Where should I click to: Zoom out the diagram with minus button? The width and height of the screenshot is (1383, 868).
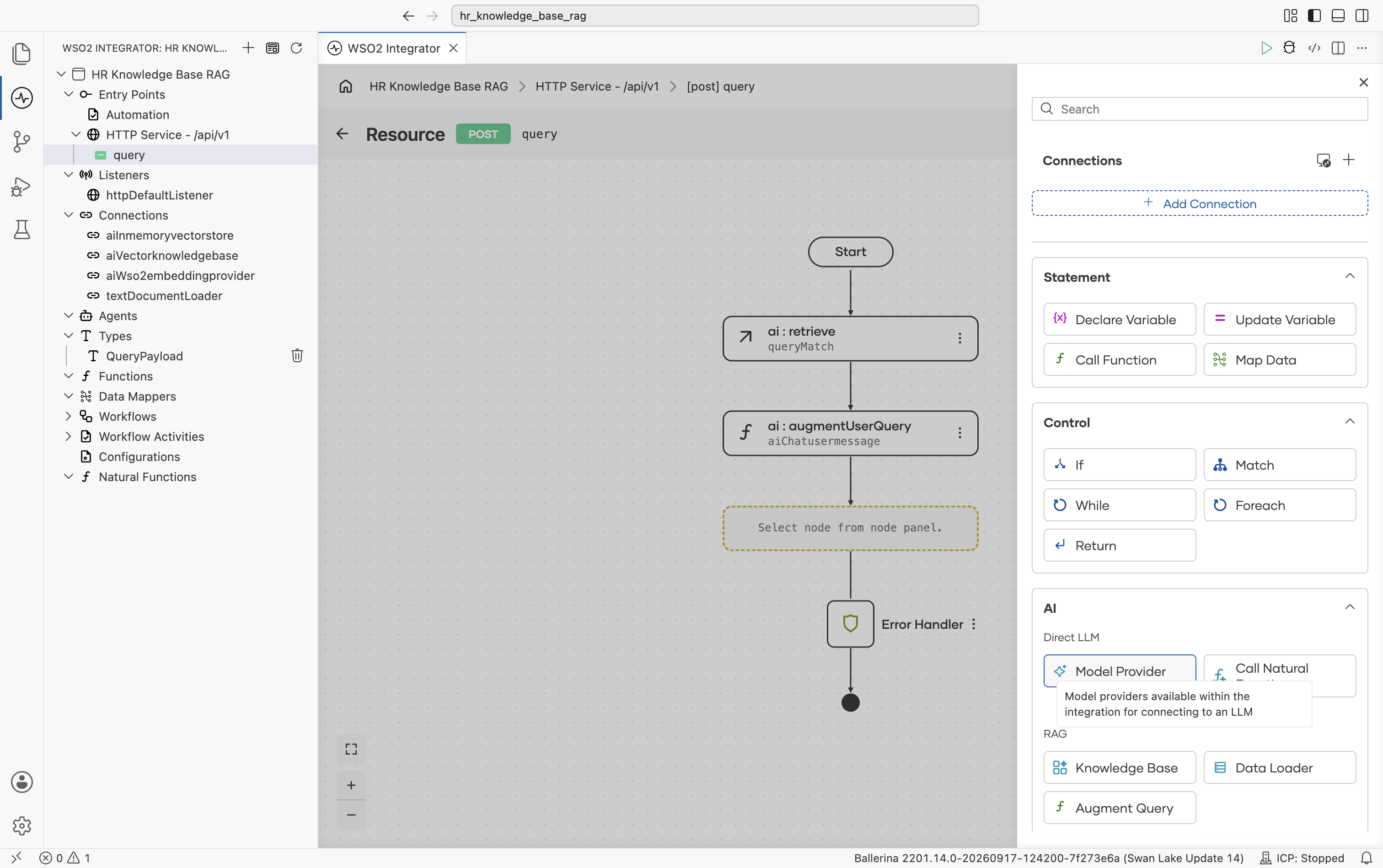pos(351,814)
